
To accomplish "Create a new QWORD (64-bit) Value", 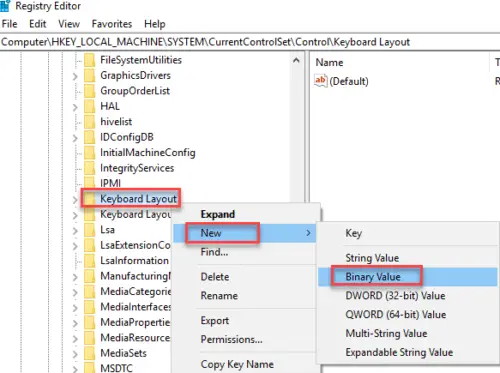I will coord(408,315).
